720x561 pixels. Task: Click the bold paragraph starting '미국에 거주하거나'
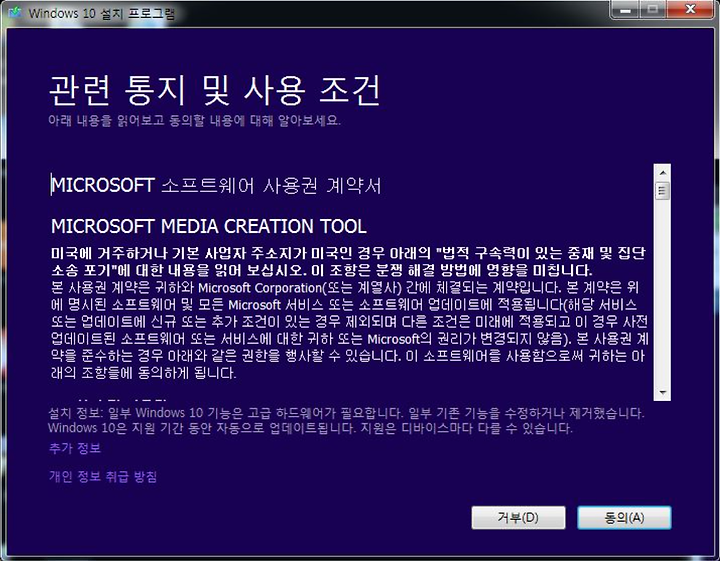(x=349, y=261)
